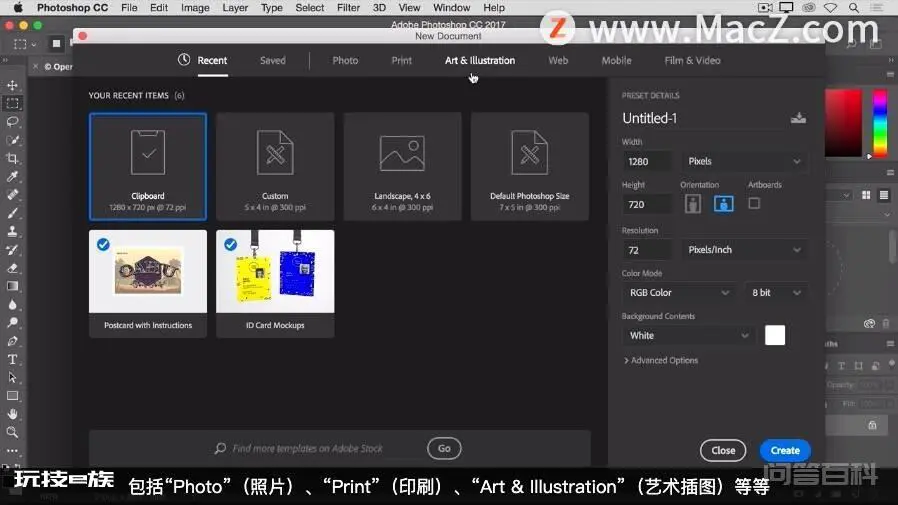Switch to the Web tab
This screenshot has width=898, height=505.
(x=558, y=60)
